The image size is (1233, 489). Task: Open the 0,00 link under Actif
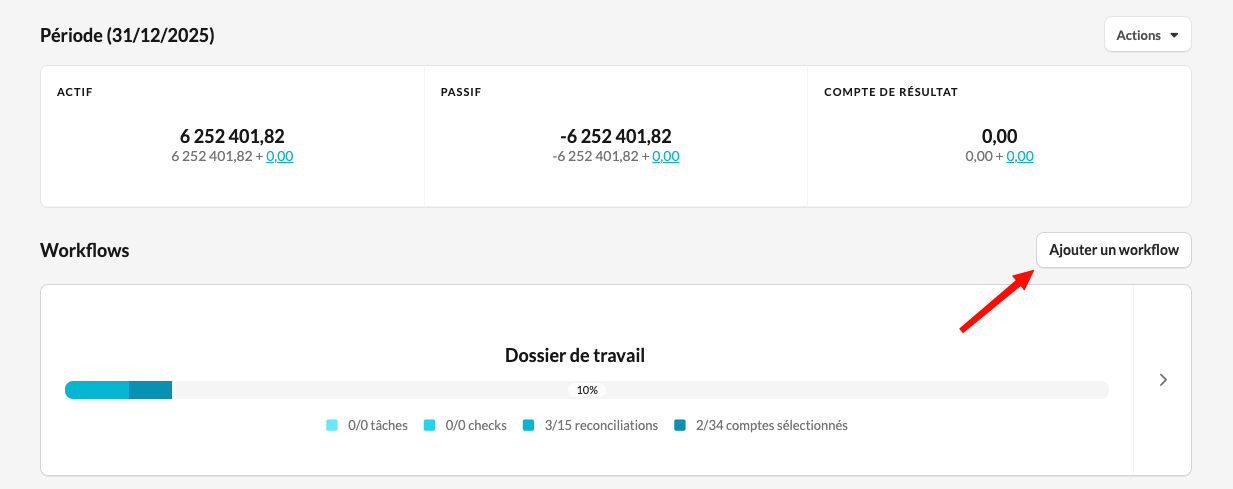click(x=280, y=156)
